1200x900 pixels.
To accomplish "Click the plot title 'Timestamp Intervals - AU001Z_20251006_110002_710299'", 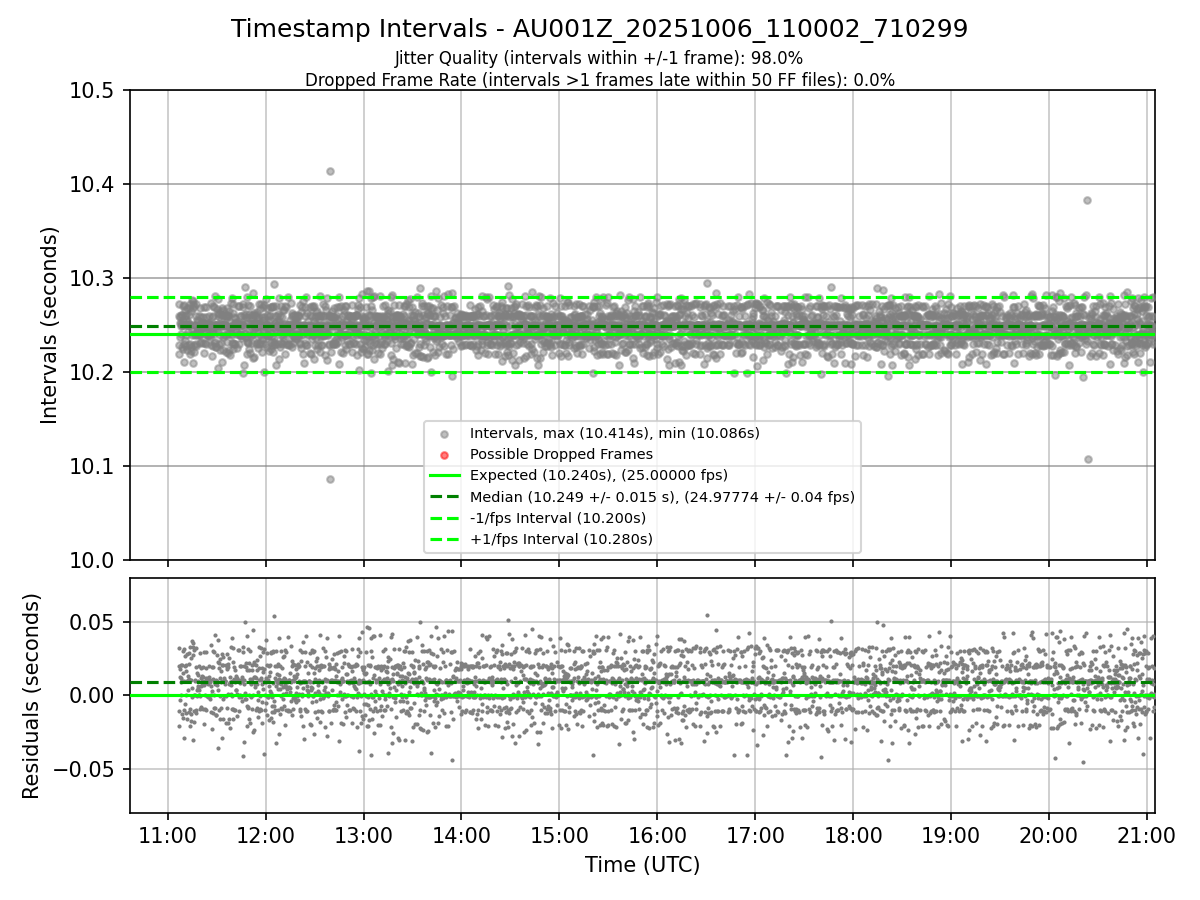I will pyautogui.click(x=599, y=29).
